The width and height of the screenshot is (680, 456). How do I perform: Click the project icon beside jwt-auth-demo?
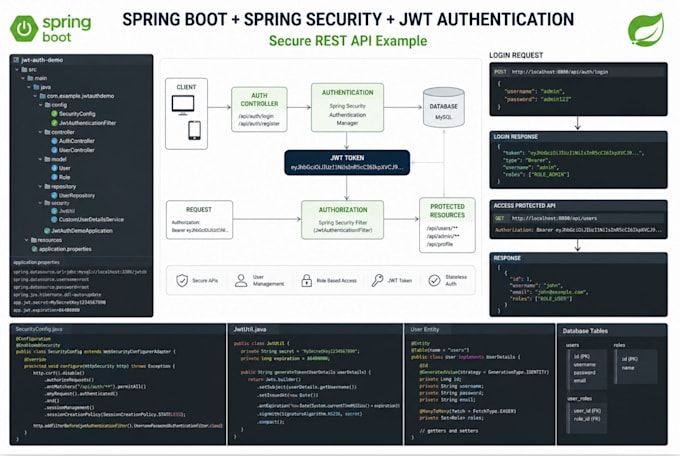tap(16, 60)
